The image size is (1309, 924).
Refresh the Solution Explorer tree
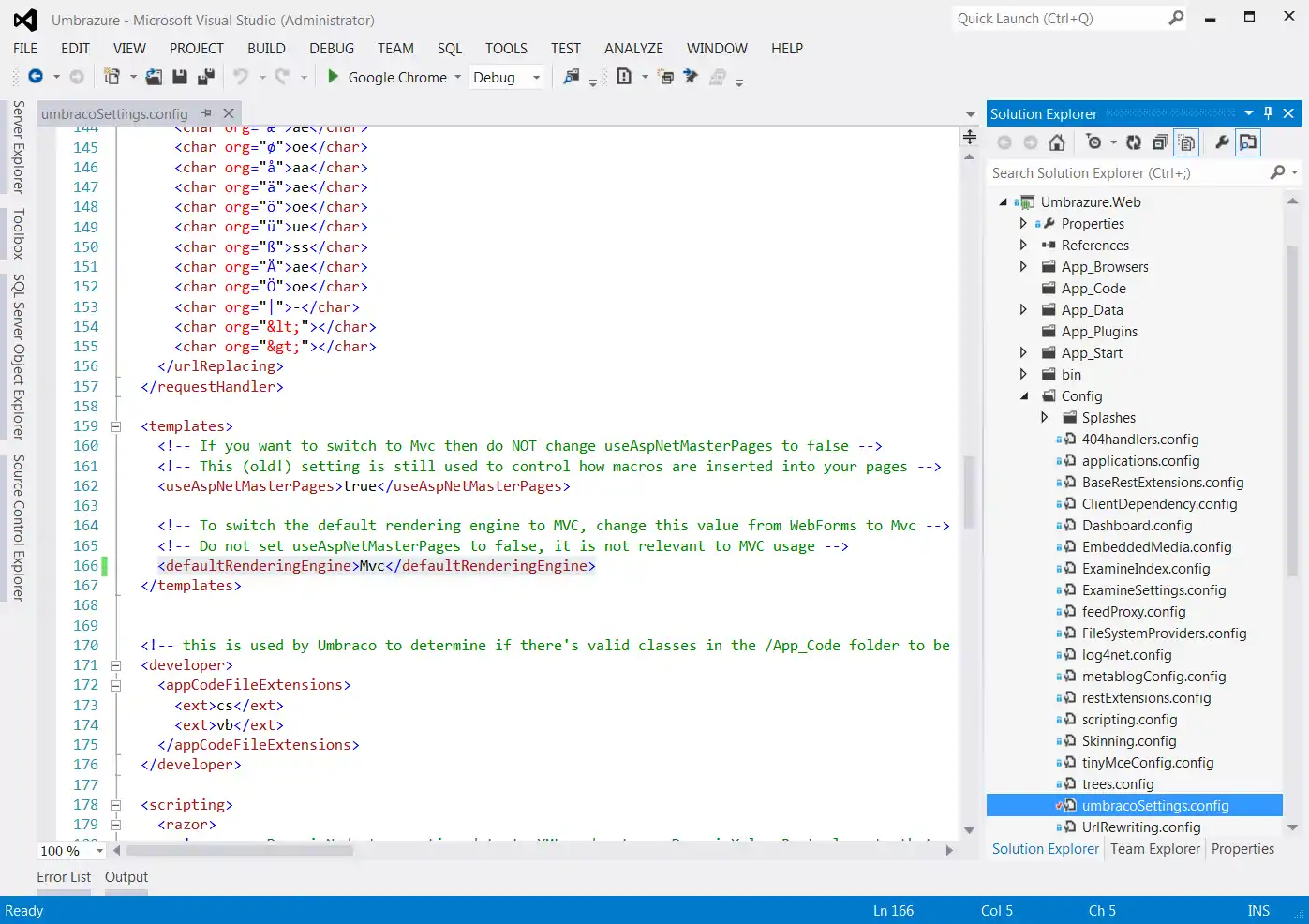click(x=1134, y=142)
